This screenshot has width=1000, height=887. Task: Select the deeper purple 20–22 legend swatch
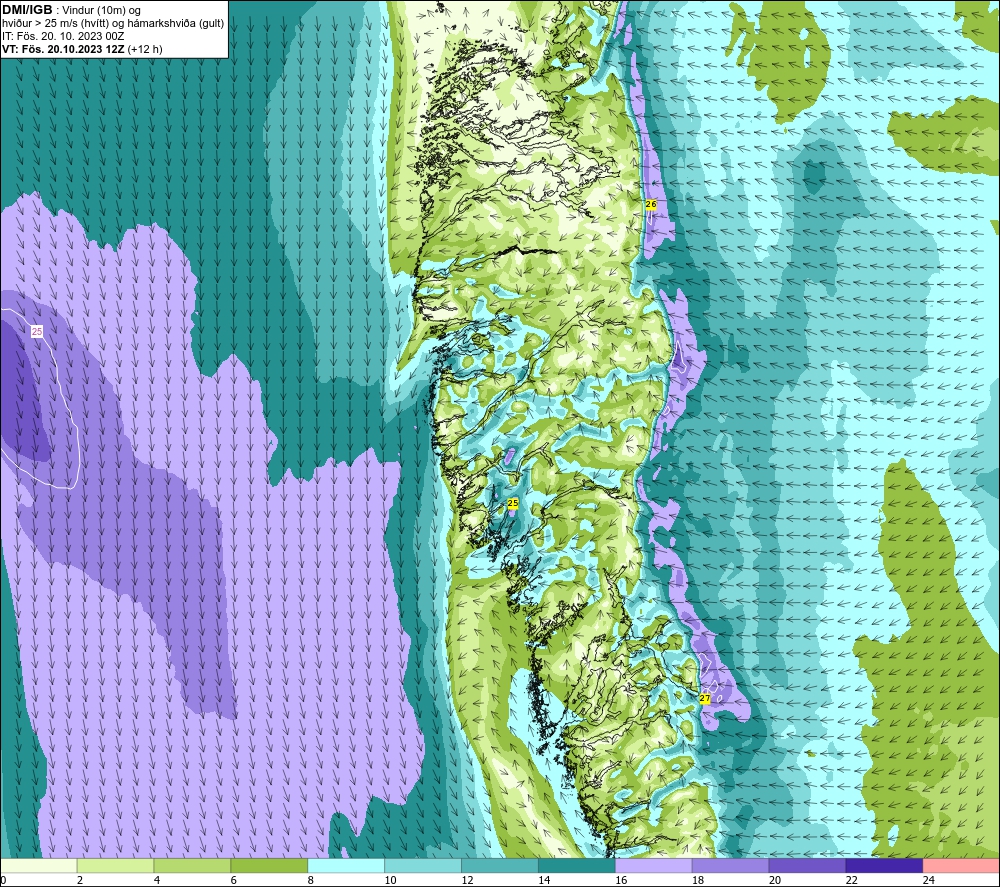click(x=807, y=866)
